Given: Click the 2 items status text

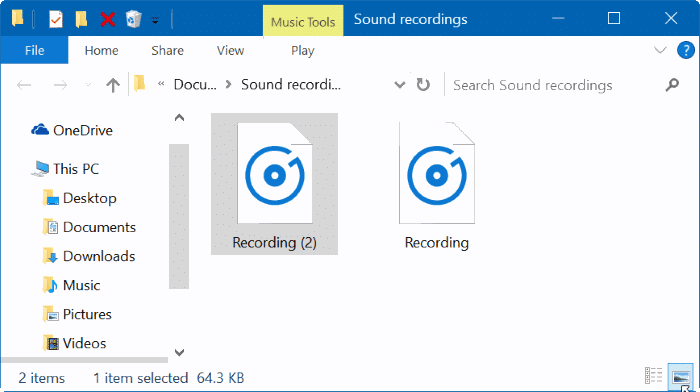Looking at the screenshot, I should click(x=42, y=379).
